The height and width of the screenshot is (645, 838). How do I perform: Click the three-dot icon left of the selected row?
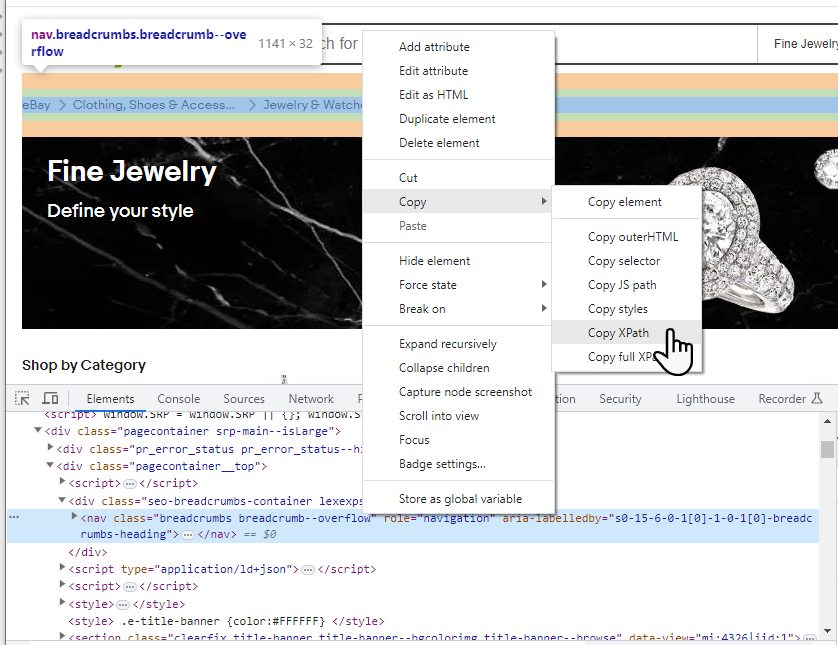[x=14, y=518]
